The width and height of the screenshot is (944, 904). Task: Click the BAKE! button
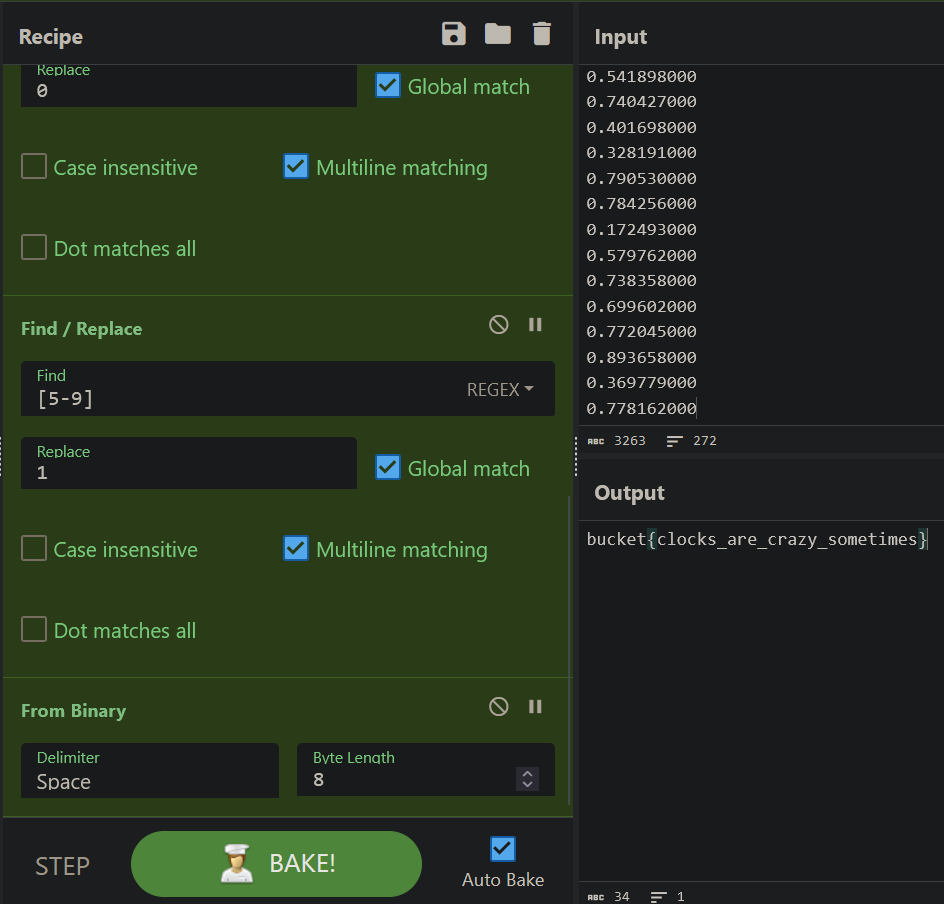276,864
